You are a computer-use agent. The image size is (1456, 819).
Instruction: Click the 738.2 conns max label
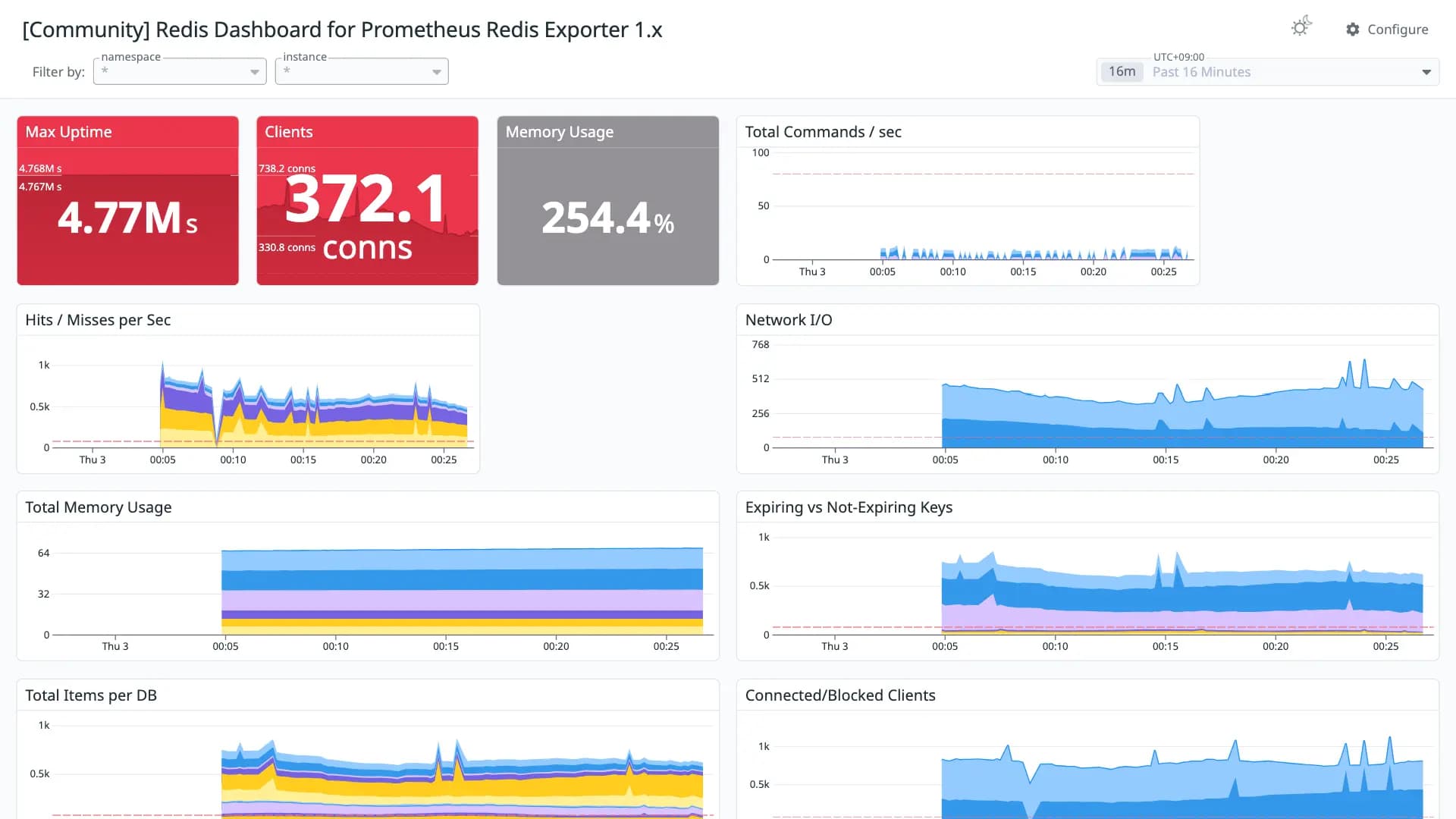(x=287, y=168)
